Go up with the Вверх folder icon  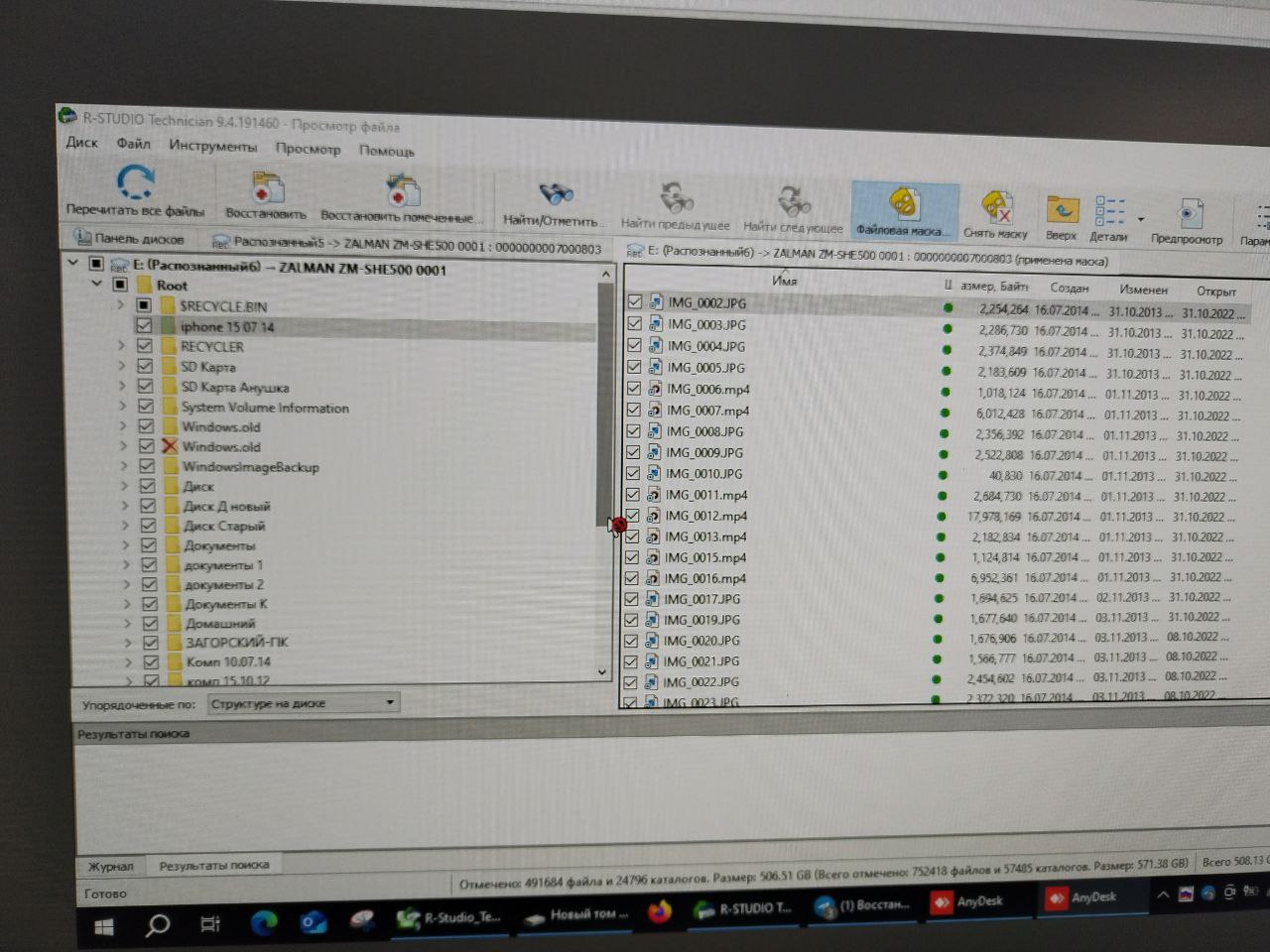pyautogui.click(x=1062, y=210)
